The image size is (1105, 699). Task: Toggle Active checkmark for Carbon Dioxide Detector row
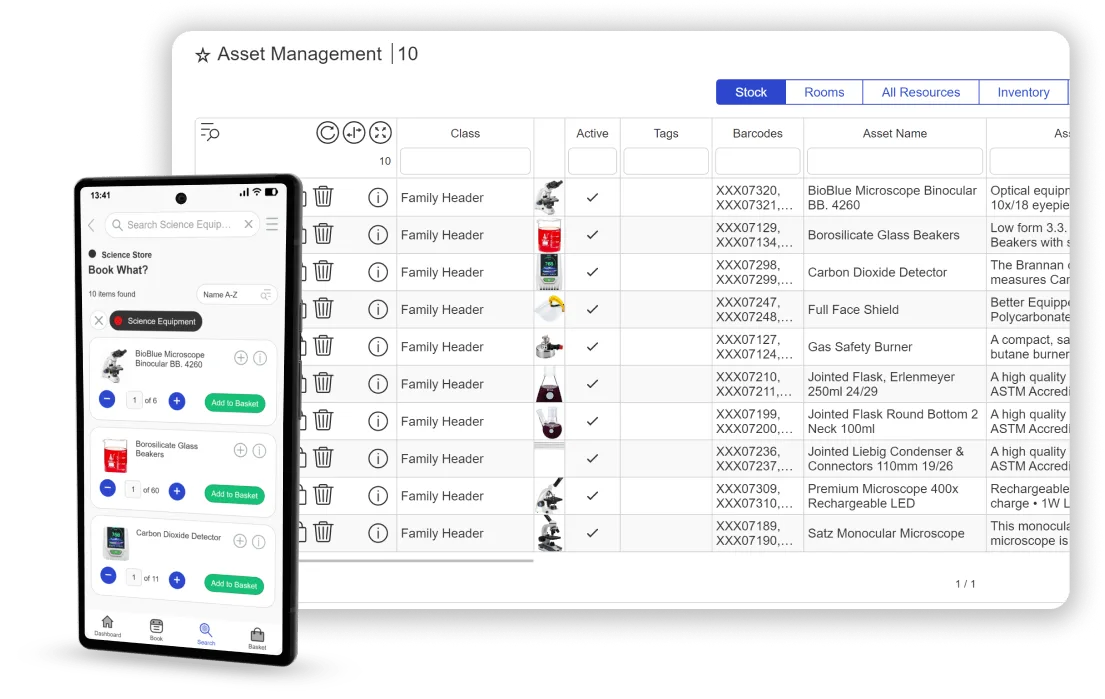coord(592,272)
